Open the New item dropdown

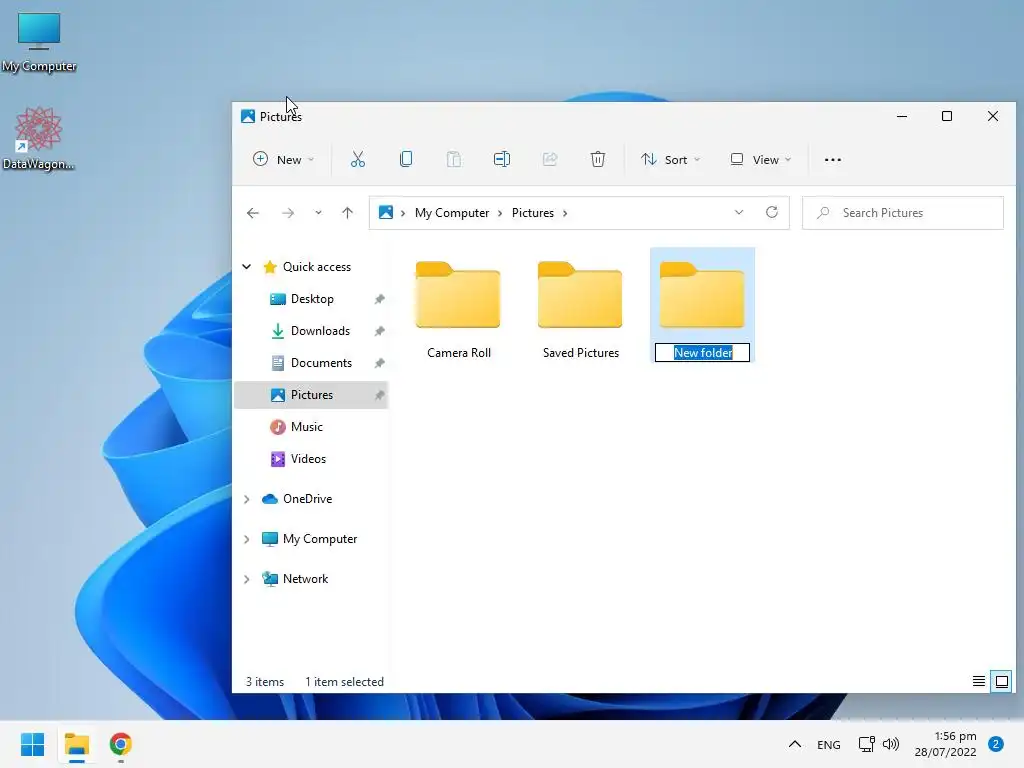[x=283, y=159]
